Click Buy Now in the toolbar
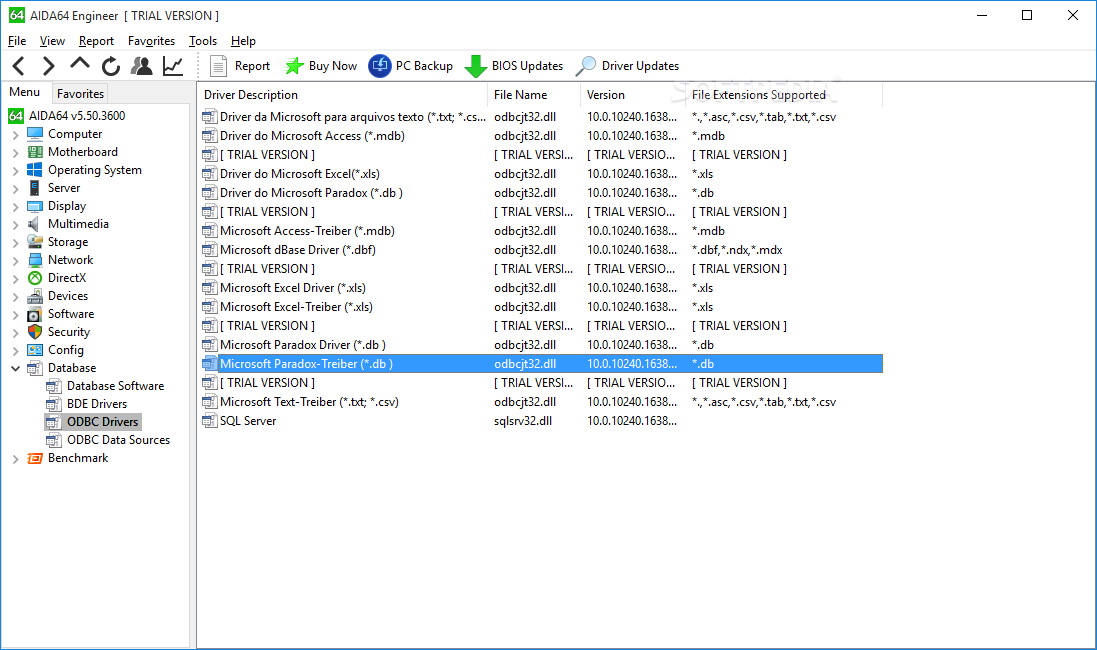Image resolution: width=1097 pixels, height=650 pixels. click(321, 66)
